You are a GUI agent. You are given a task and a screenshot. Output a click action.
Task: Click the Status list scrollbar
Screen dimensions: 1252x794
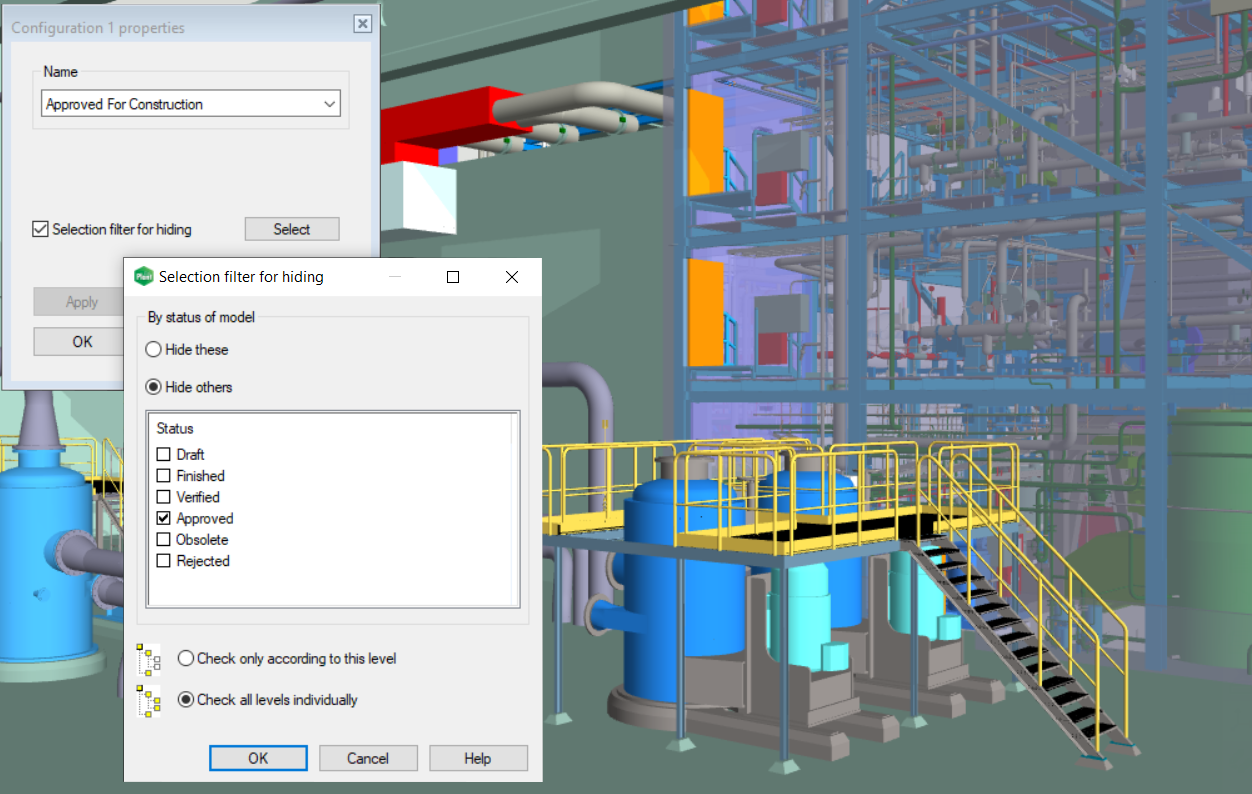point(514,510)
